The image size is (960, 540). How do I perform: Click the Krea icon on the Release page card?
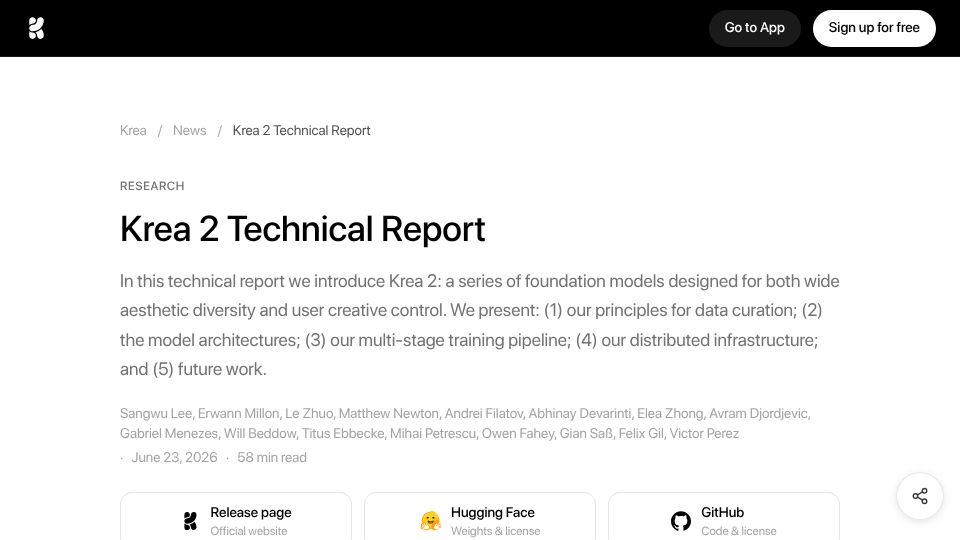(190, 521)
